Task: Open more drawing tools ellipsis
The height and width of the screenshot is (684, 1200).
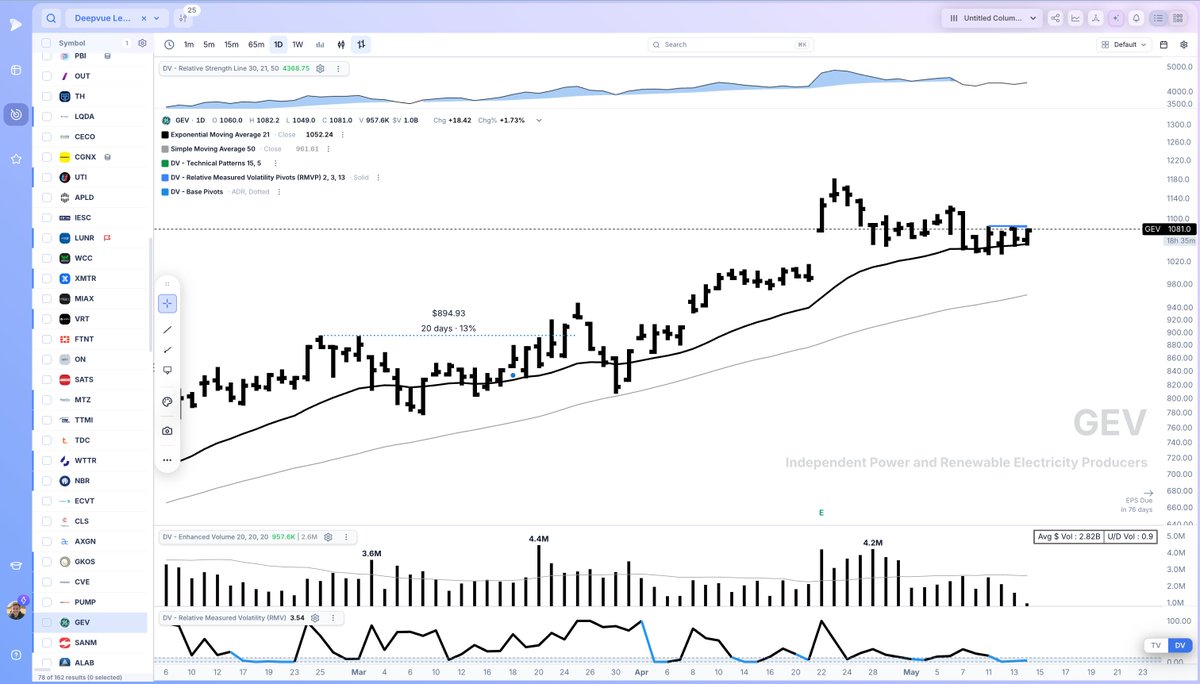Action: [167, 460]
